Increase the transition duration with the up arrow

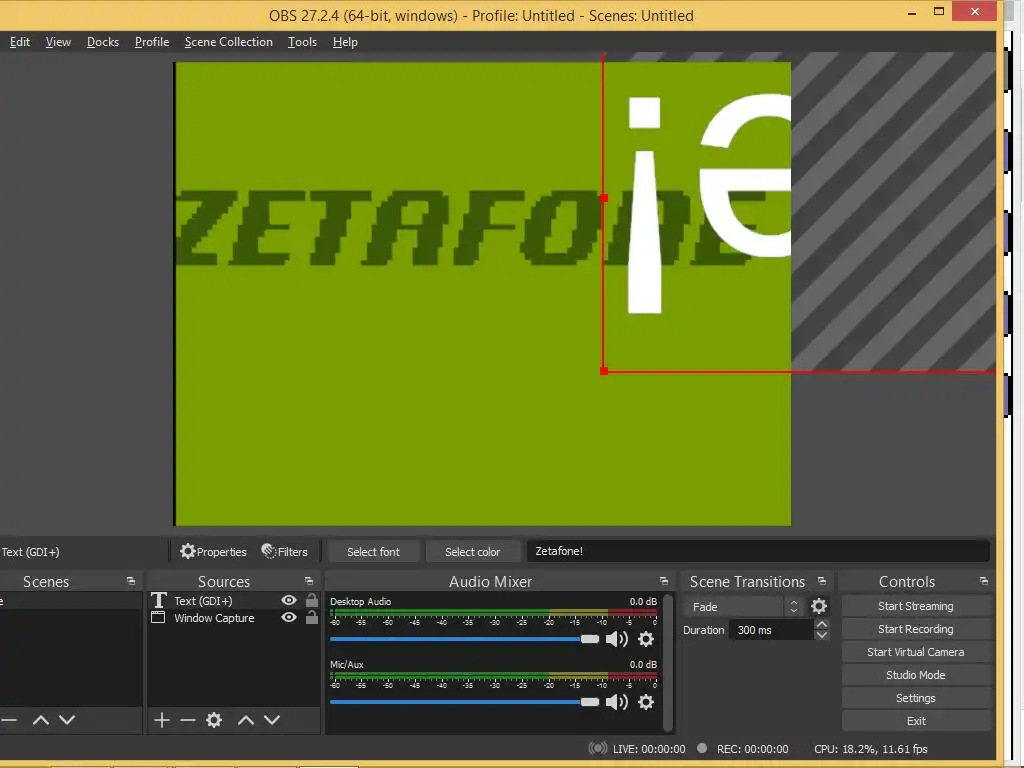(822, 624)
